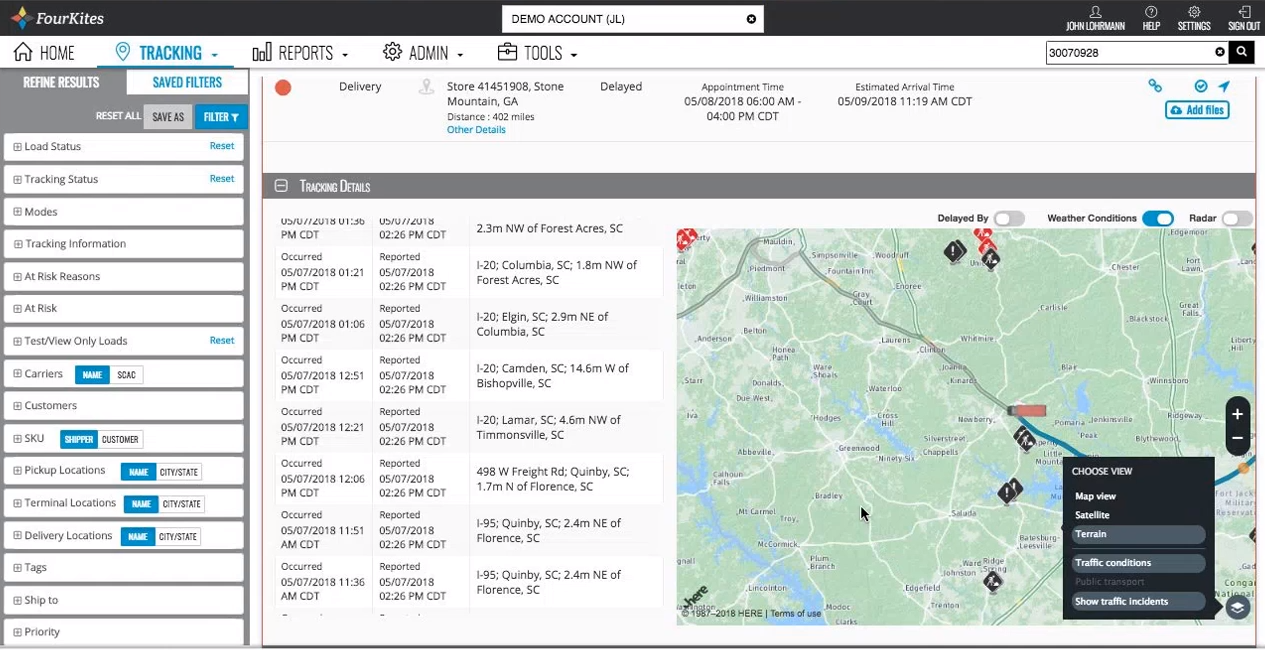Open John Lohrmann user profile icon
The image size is (1265, 650).
1095,12
